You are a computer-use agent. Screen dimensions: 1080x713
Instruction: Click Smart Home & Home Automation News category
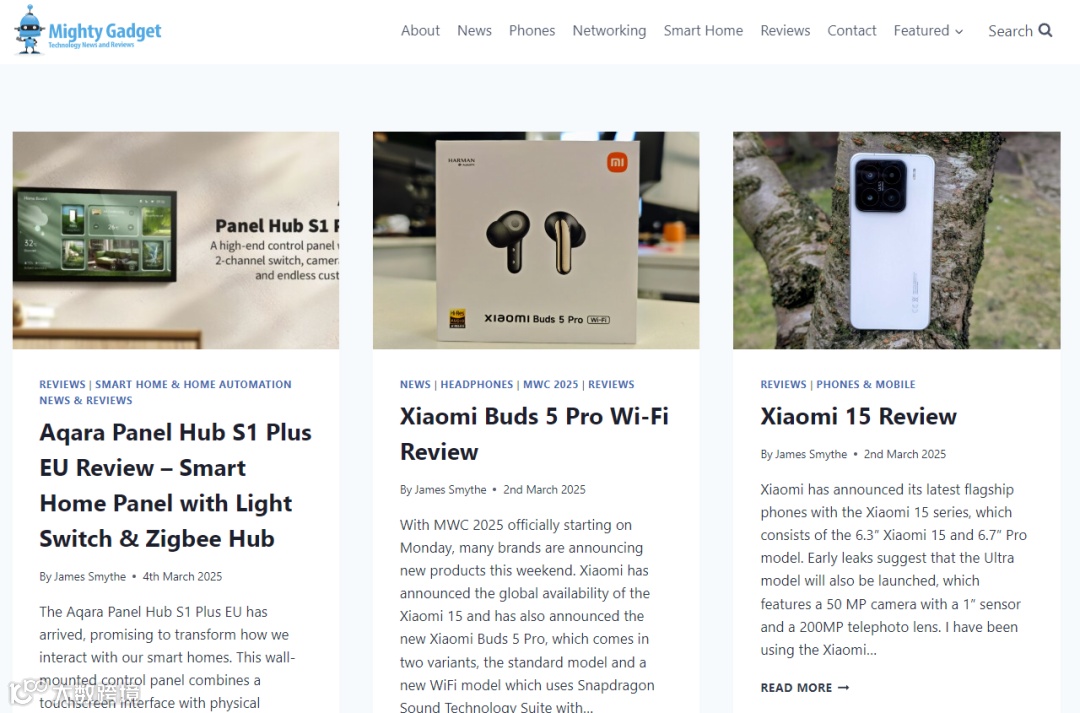165,392
